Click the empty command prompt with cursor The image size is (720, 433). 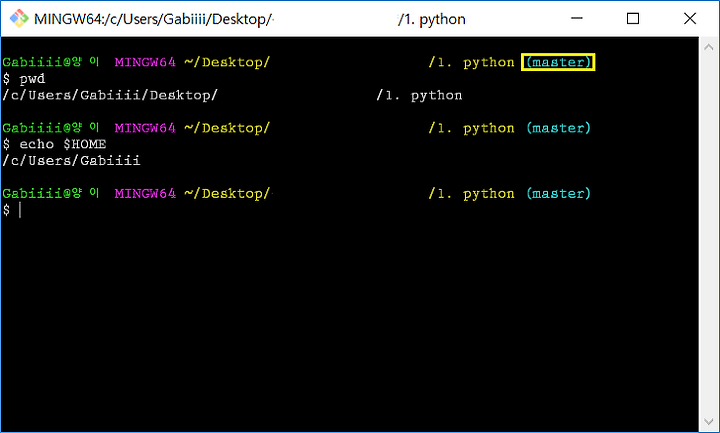point(12,210)
